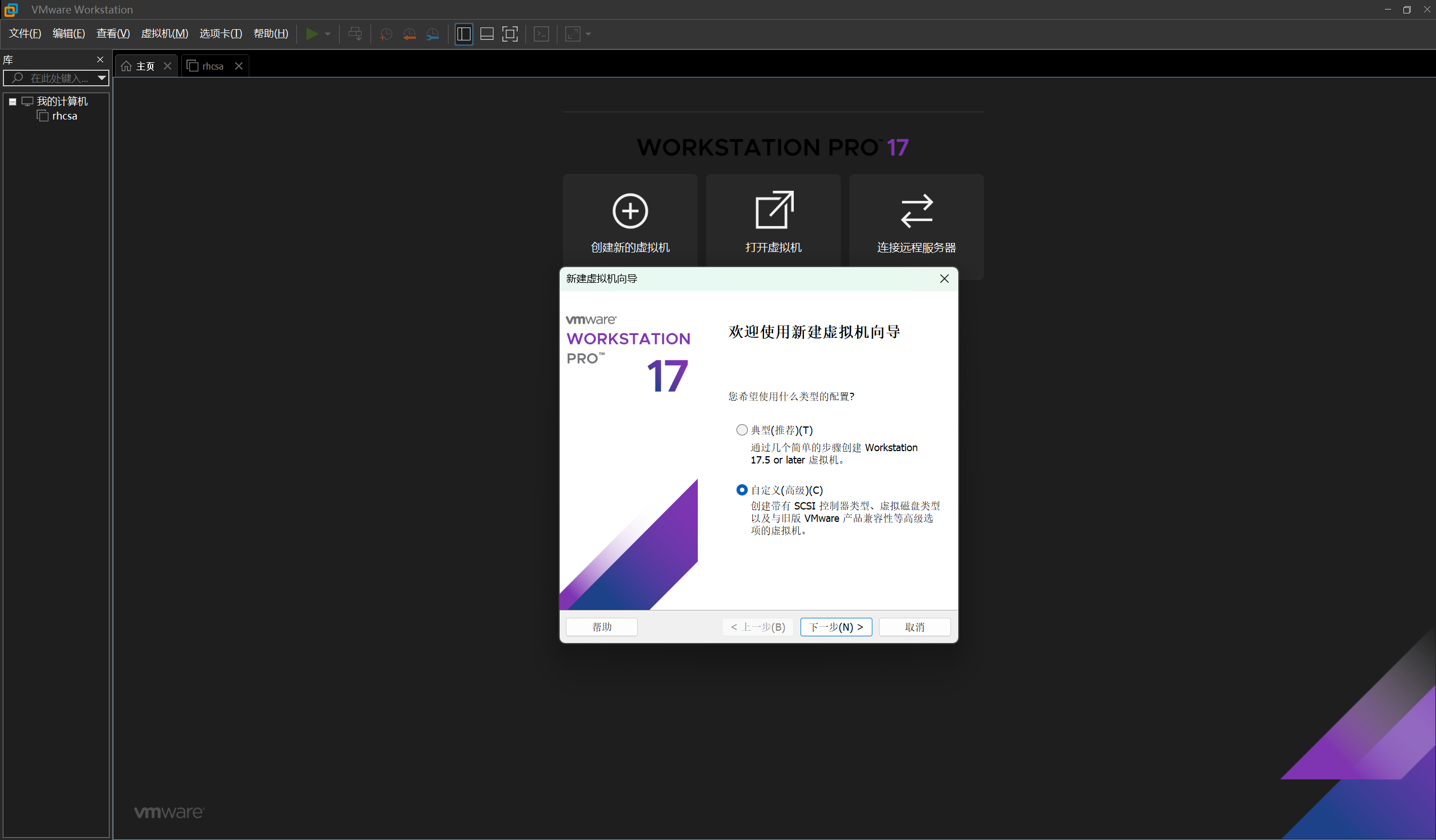1436x840 pixels.
Task: Select 我的计算机 in the library tree
Action: [62, 102]
